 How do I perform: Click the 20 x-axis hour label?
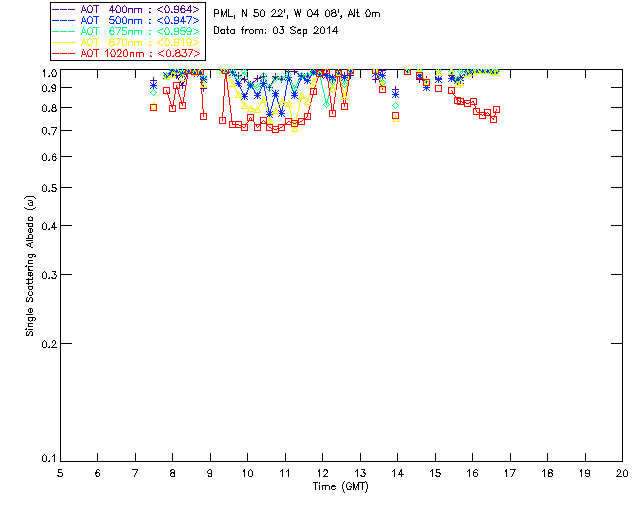(622, 473)
